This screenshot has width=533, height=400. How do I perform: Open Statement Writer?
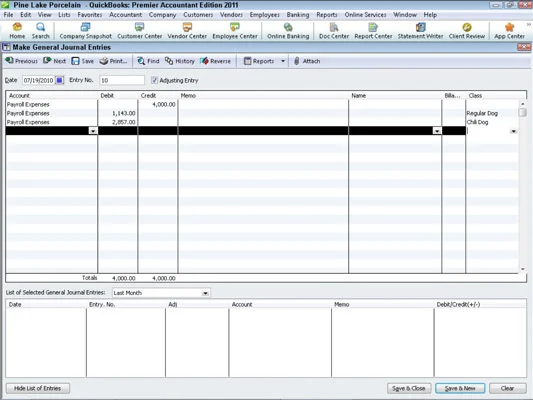[420, 31]
